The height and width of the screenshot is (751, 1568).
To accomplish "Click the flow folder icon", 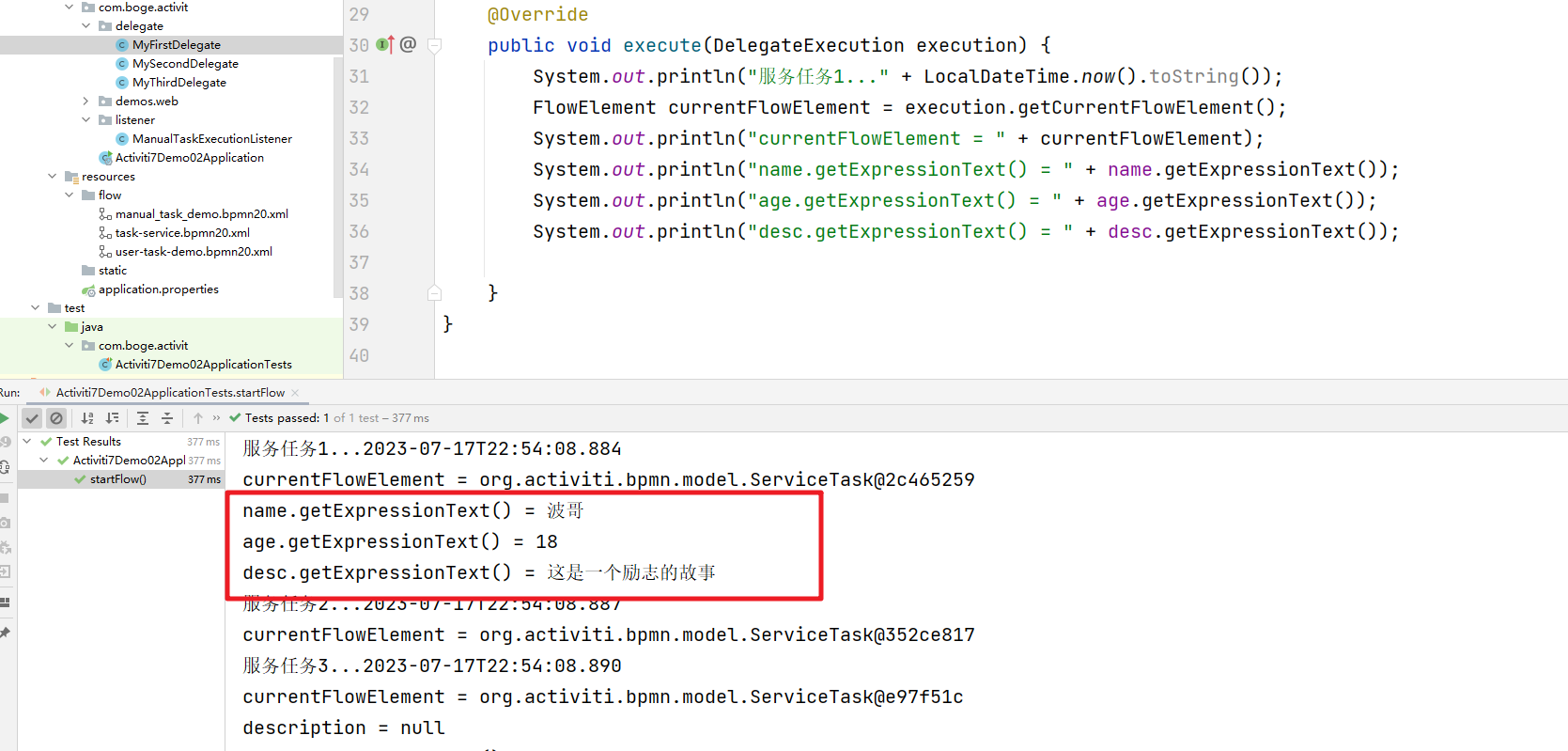I will click(88, 196).
